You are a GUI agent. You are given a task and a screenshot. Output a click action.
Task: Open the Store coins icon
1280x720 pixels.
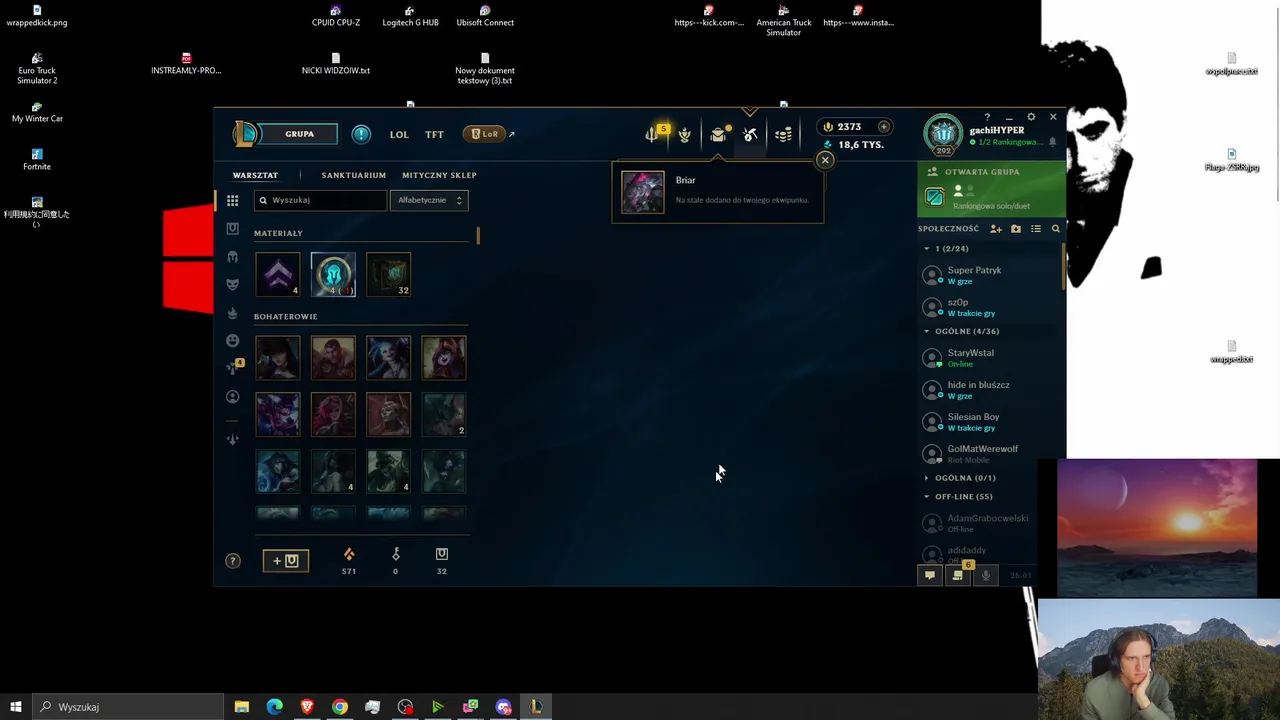click(x=783, y=135)
